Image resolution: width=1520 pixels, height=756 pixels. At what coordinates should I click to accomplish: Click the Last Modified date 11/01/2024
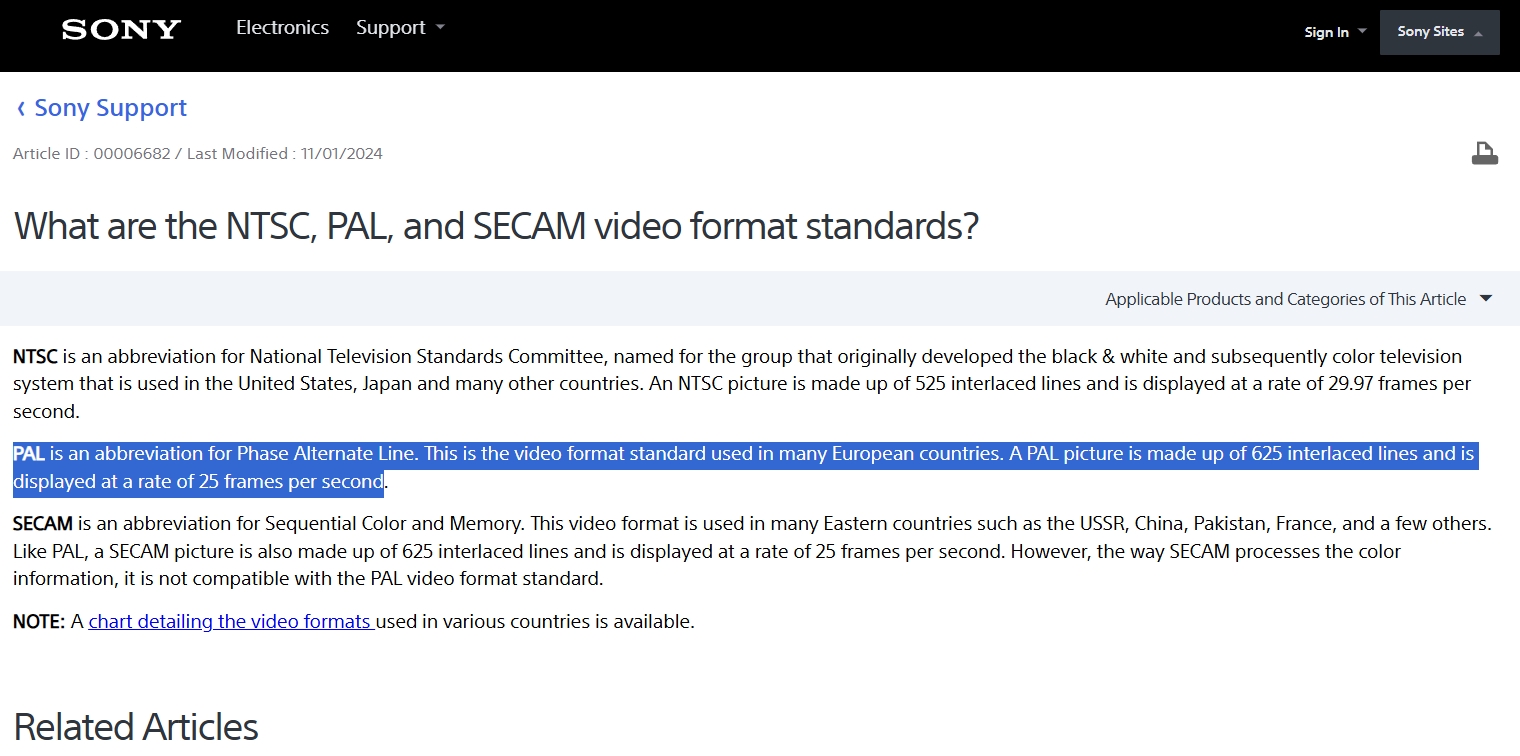341,154
